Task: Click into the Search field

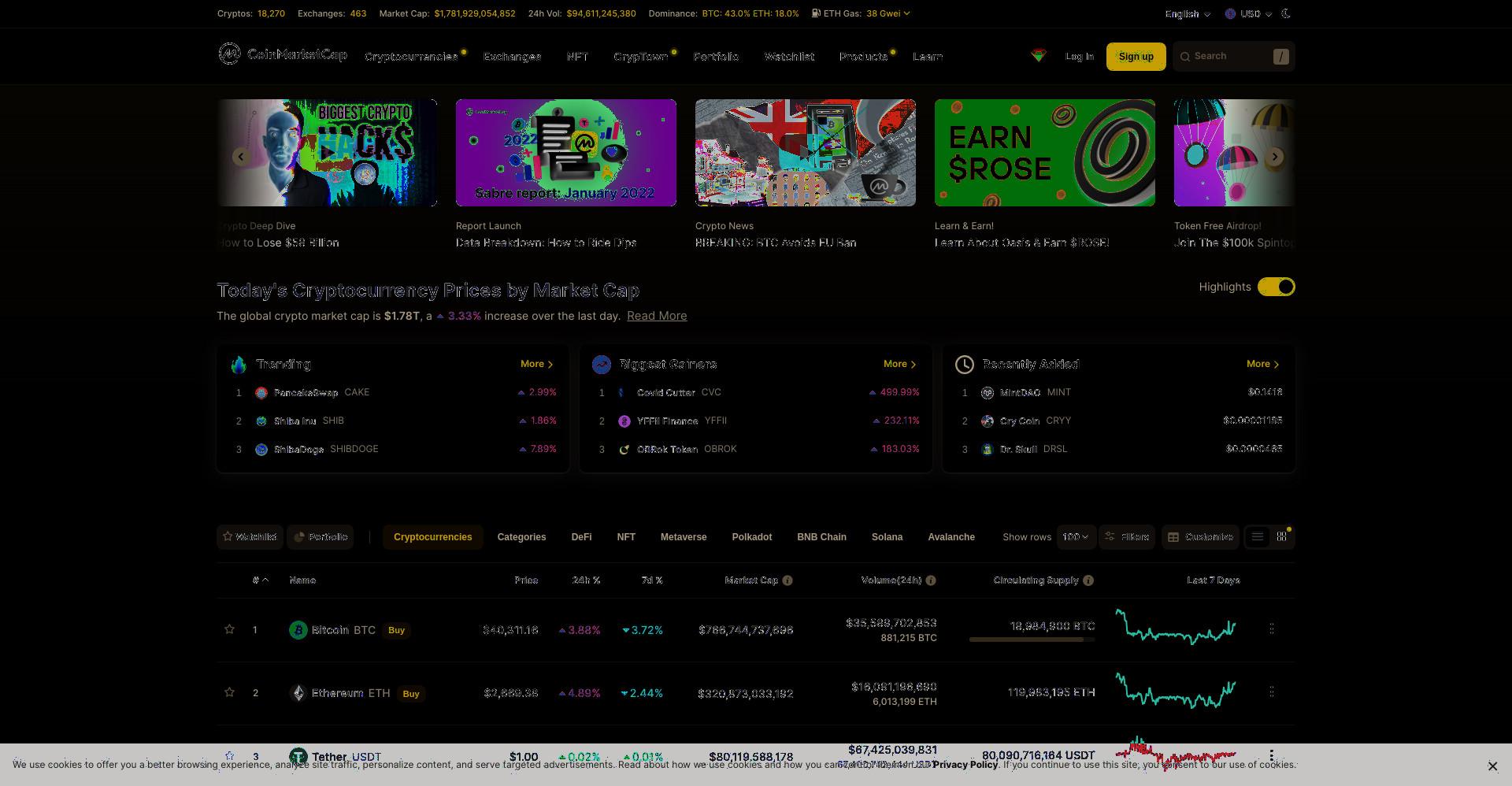Action: click(x=1233, y=57)
